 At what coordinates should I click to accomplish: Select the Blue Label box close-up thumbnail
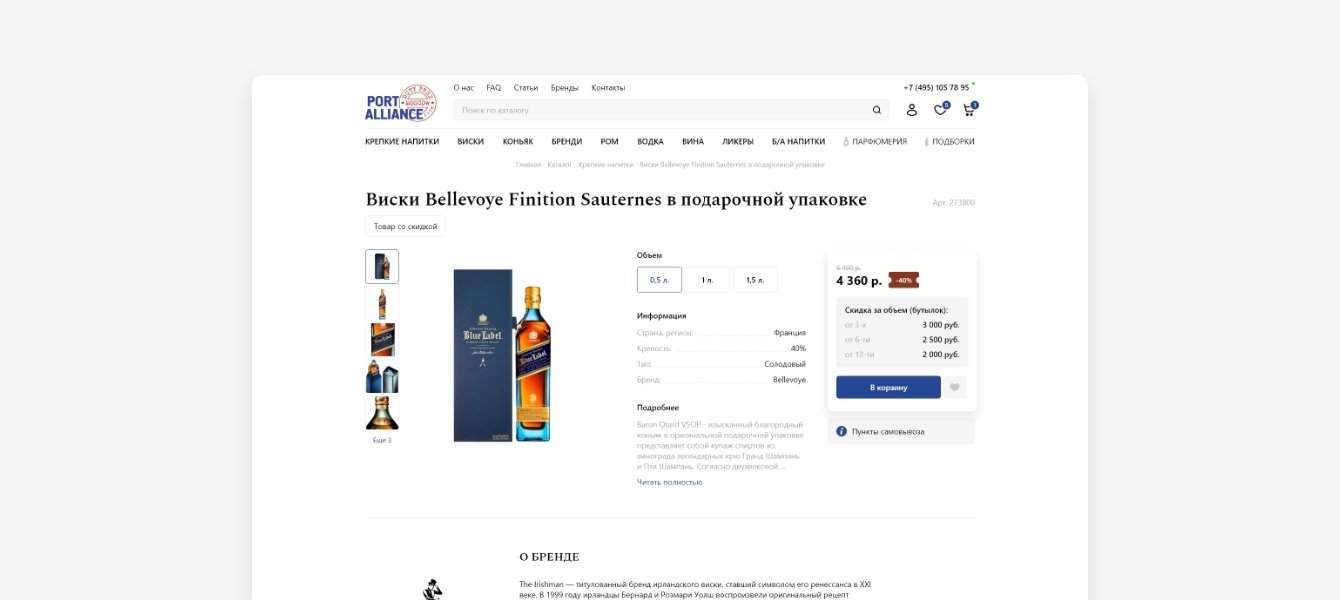[x=382, y=340]
